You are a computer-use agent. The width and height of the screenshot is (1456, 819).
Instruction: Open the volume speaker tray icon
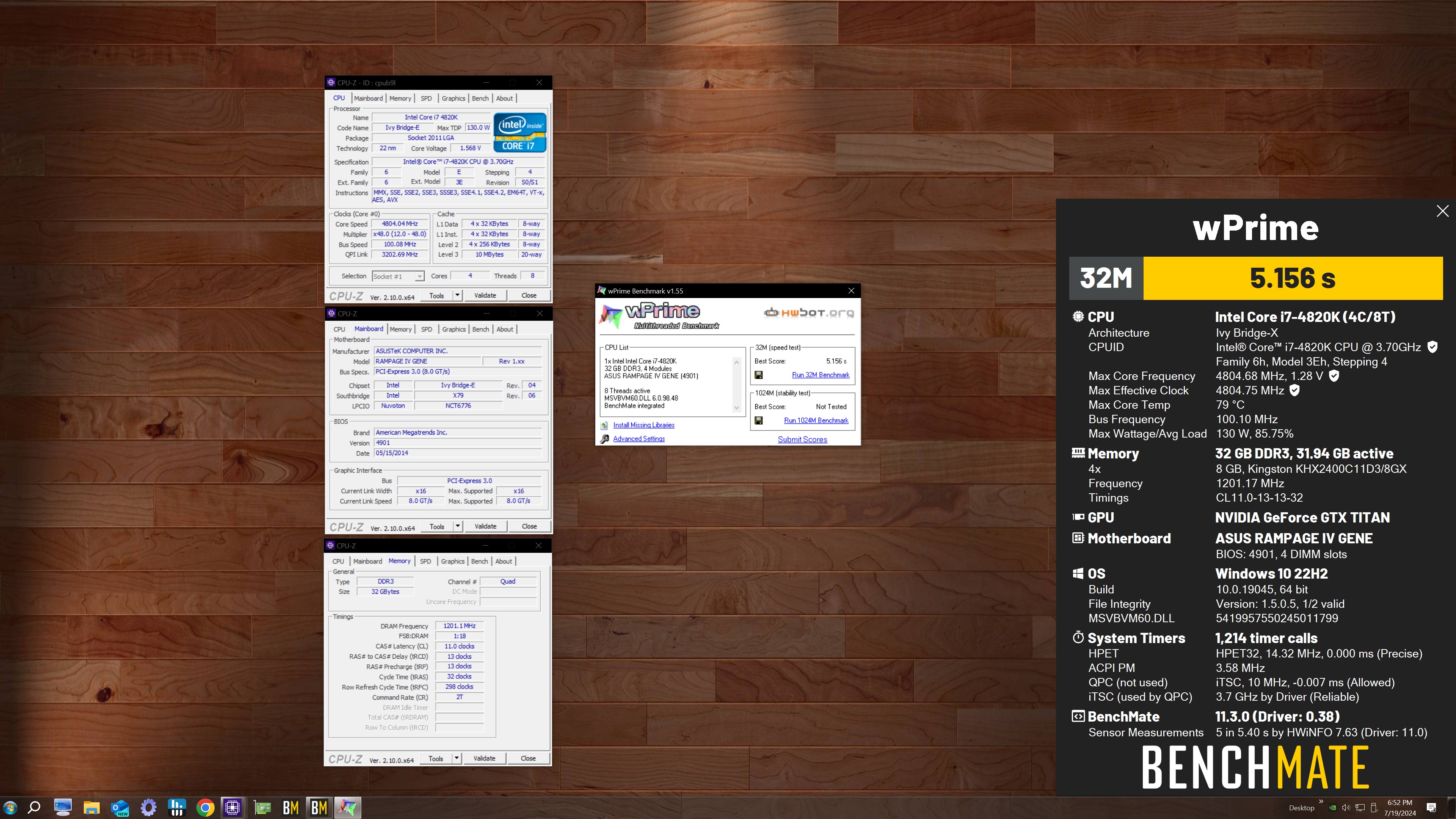pos(1346,808)
